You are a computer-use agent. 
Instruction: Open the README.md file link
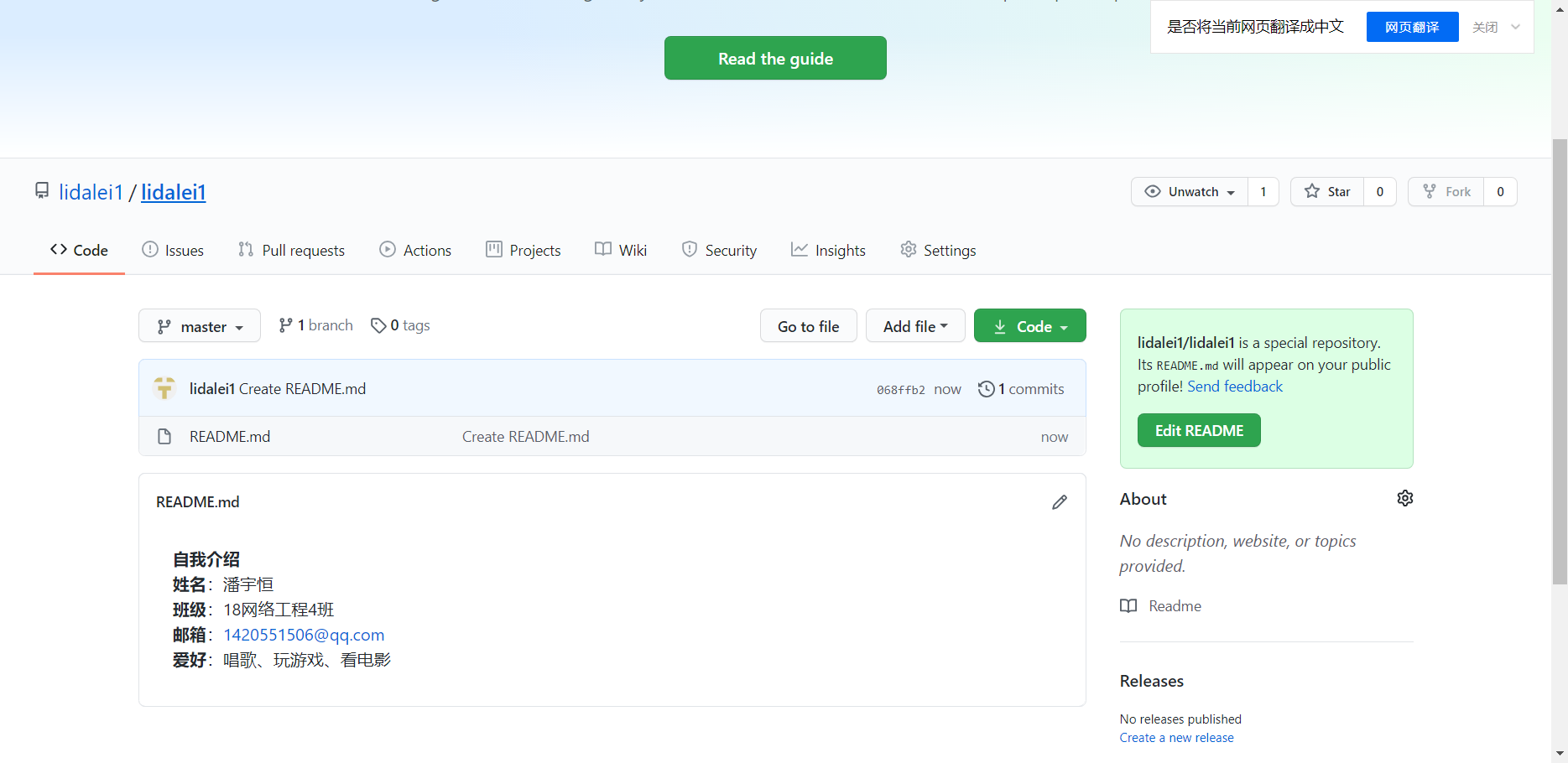230,436
